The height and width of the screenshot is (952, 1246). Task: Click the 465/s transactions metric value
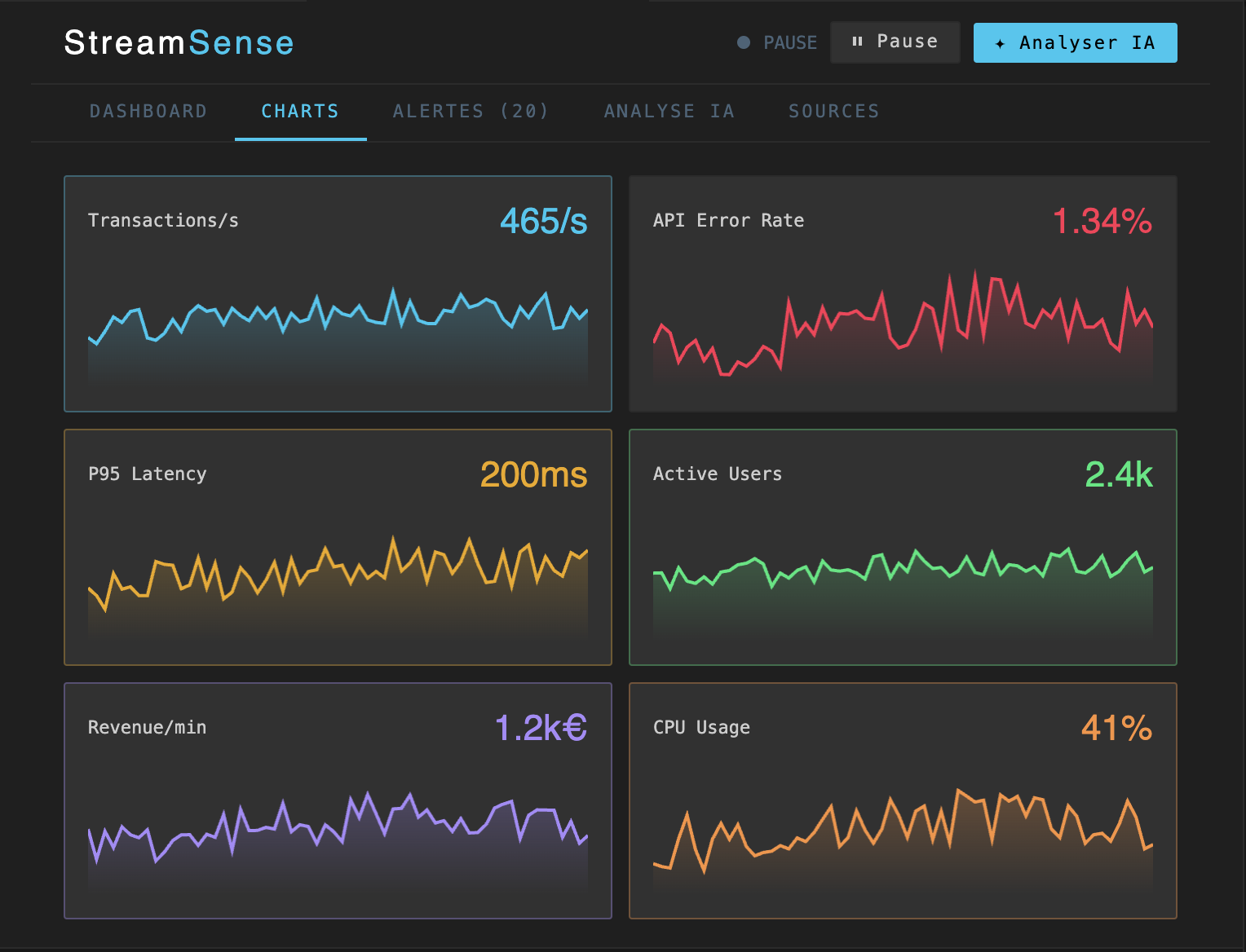pos(544,221)
